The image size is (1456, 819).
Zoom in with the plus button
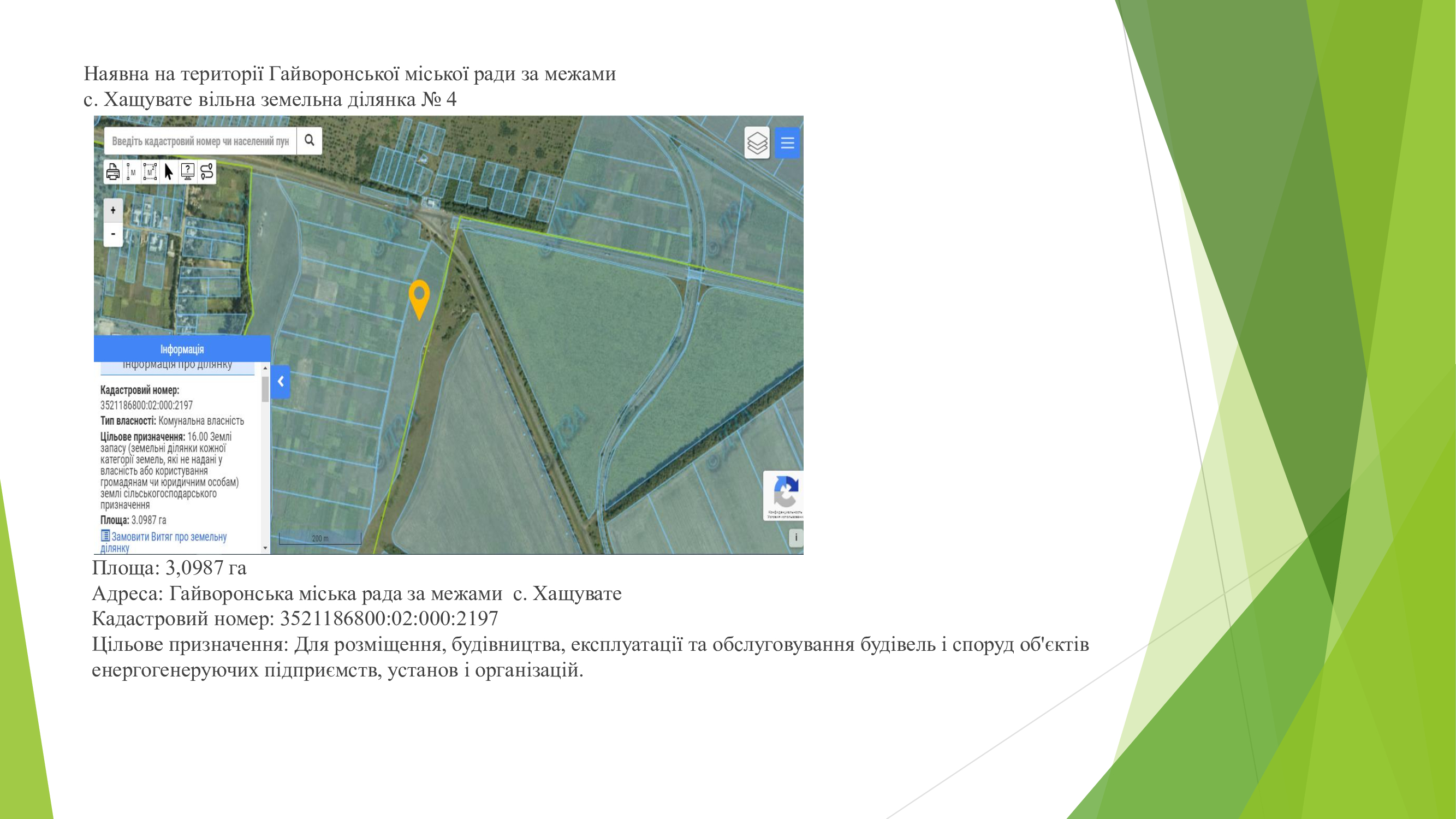(x=113, y=210)
